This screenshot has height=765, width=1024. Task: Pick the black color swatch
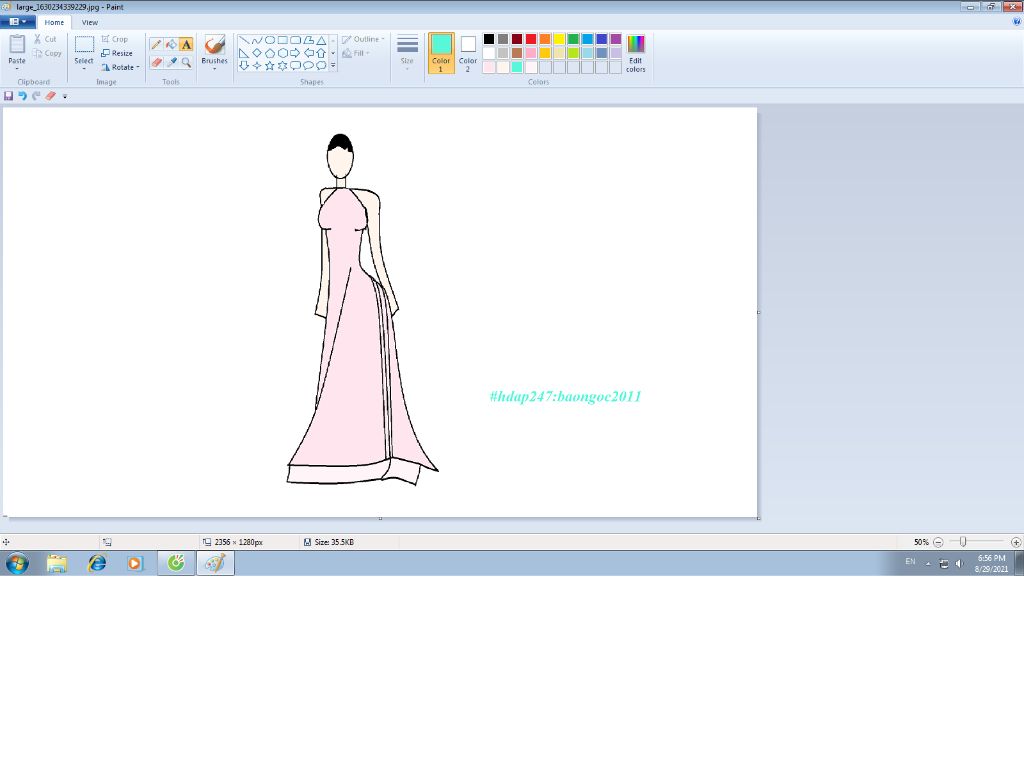coord(488,39)
